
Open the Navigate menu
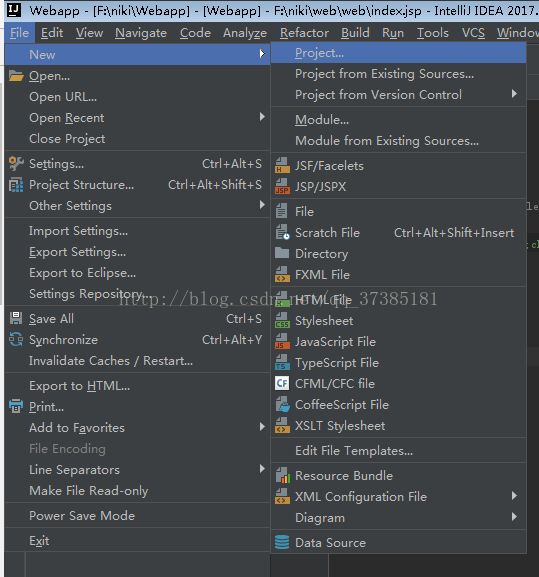(x=141, y=33)
